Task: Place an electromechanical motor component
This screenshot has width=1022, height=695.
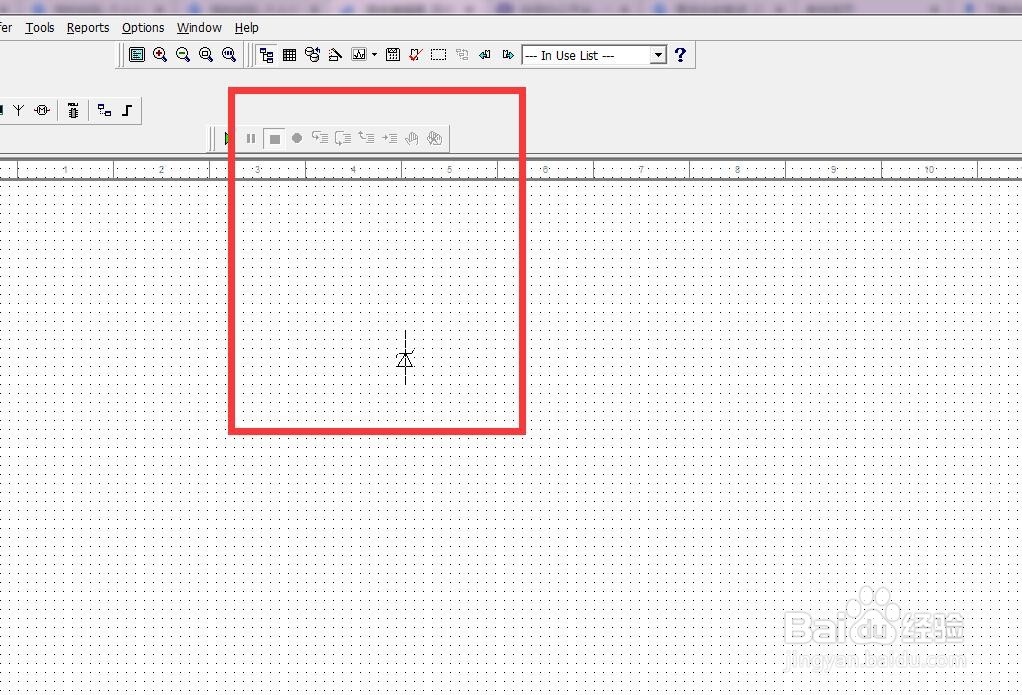Action: pos(42,110)
